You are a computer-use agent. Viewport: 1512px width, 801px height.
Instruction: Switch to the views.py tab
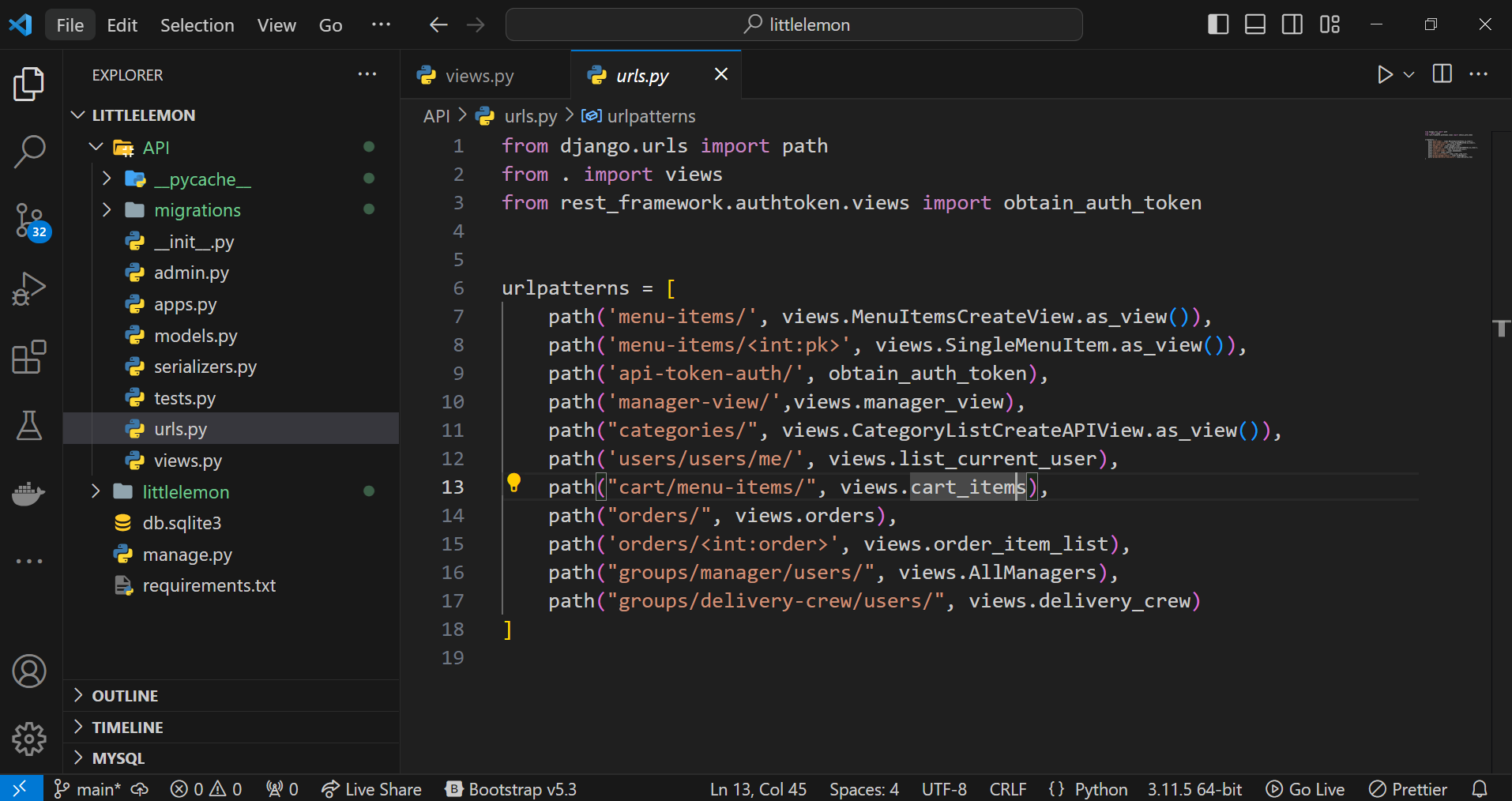pyautogui.click(x=479, y=76)
